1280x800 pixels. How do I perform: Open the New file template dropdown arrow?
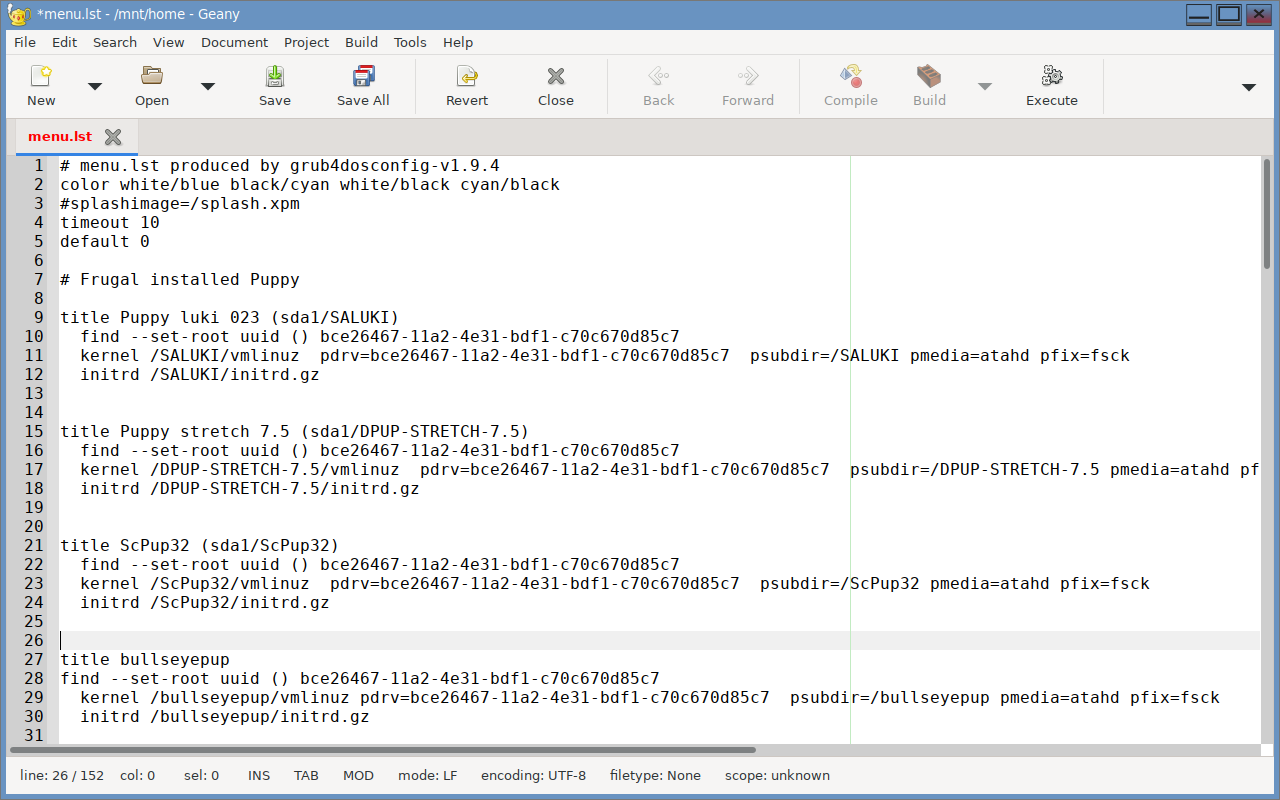(95, 87)
